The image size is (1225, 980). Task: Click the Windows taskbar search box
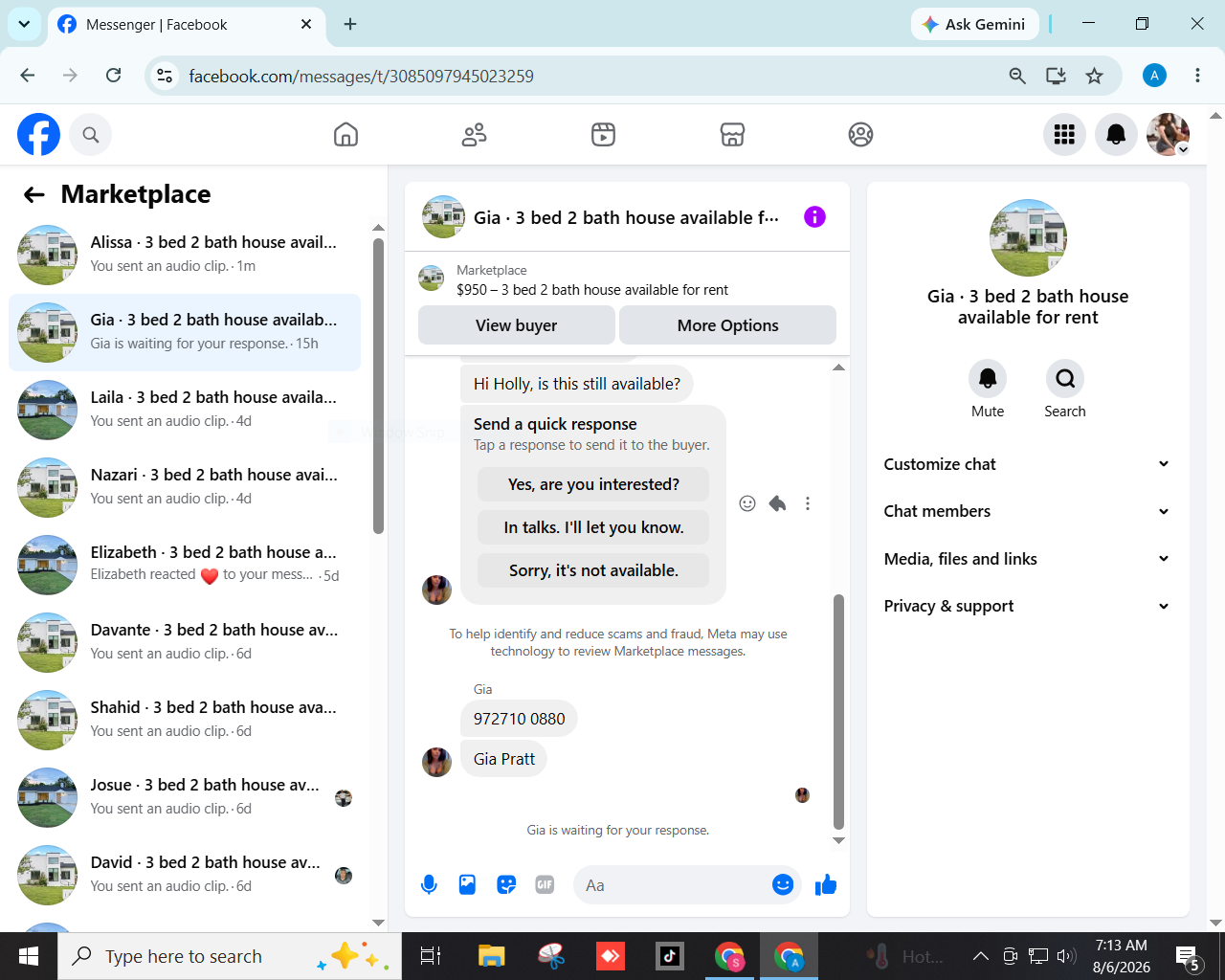230,956
